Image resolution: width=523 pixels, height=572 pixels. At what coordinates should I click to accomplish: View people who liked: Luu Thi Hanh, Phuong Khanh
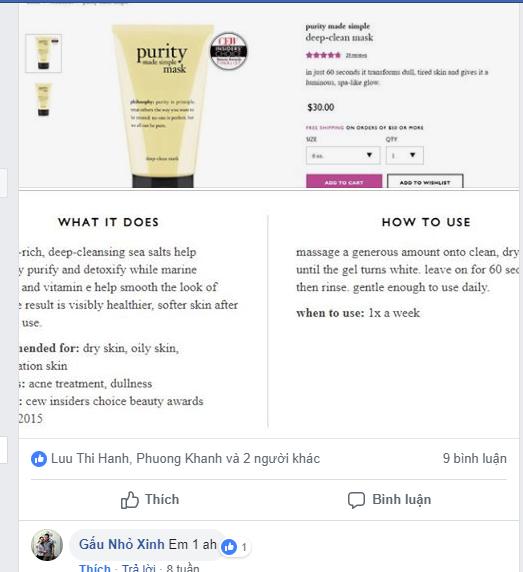tap(185, 459)
